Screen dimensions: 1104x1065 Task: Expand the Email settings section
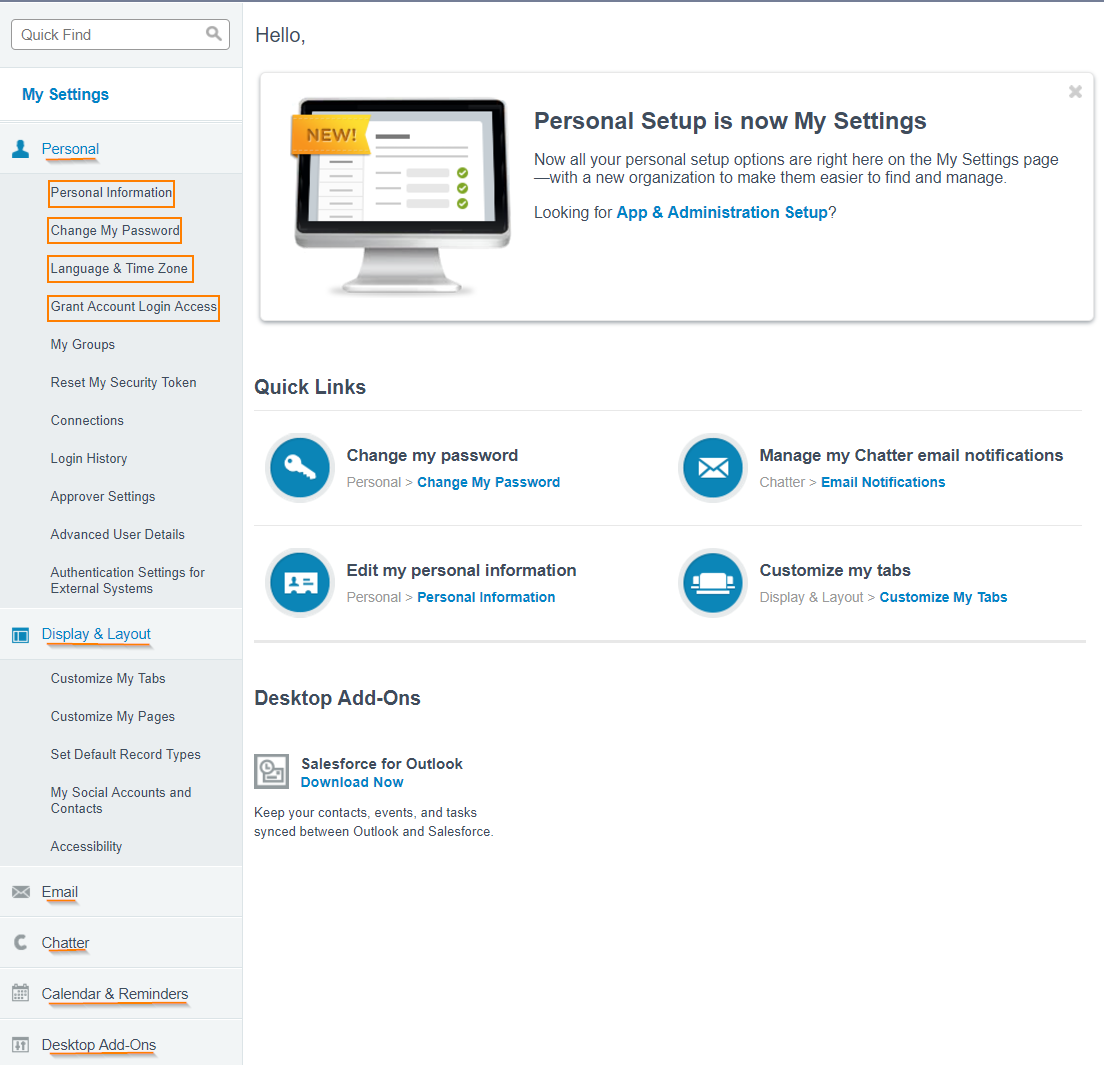coord(59,892)
